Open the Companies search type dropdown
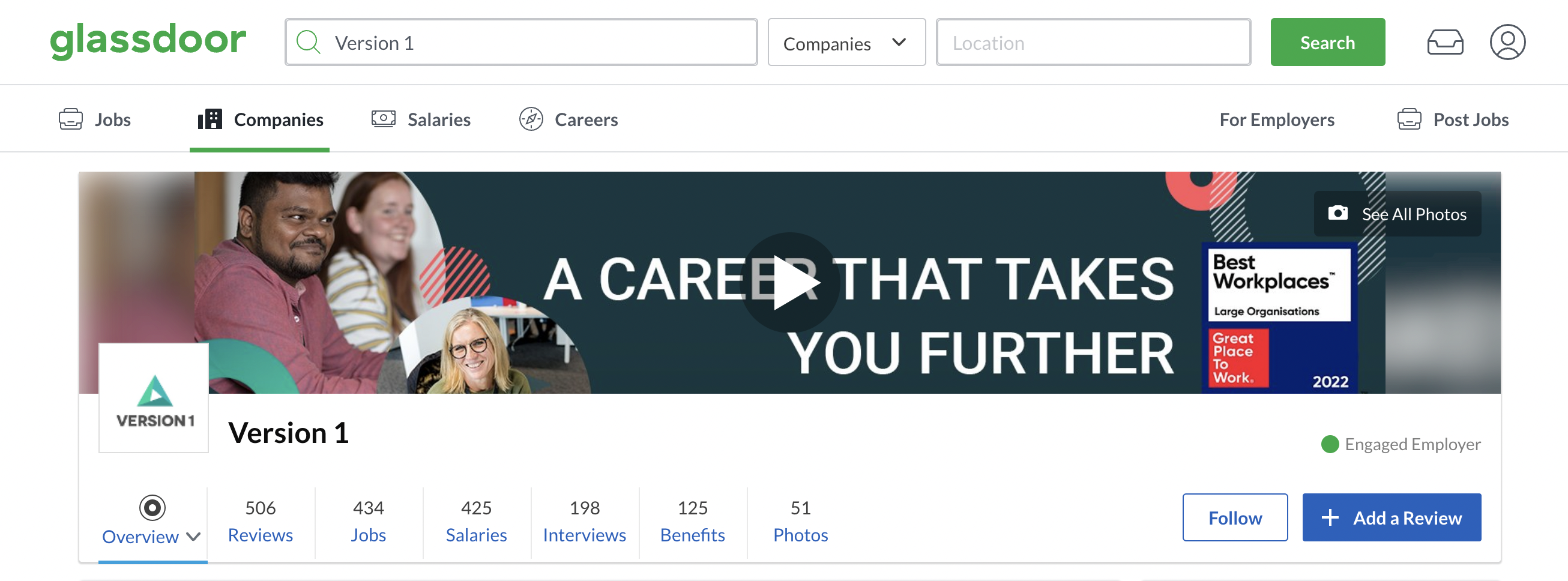1568x581 pixels. tap(846, 43)
